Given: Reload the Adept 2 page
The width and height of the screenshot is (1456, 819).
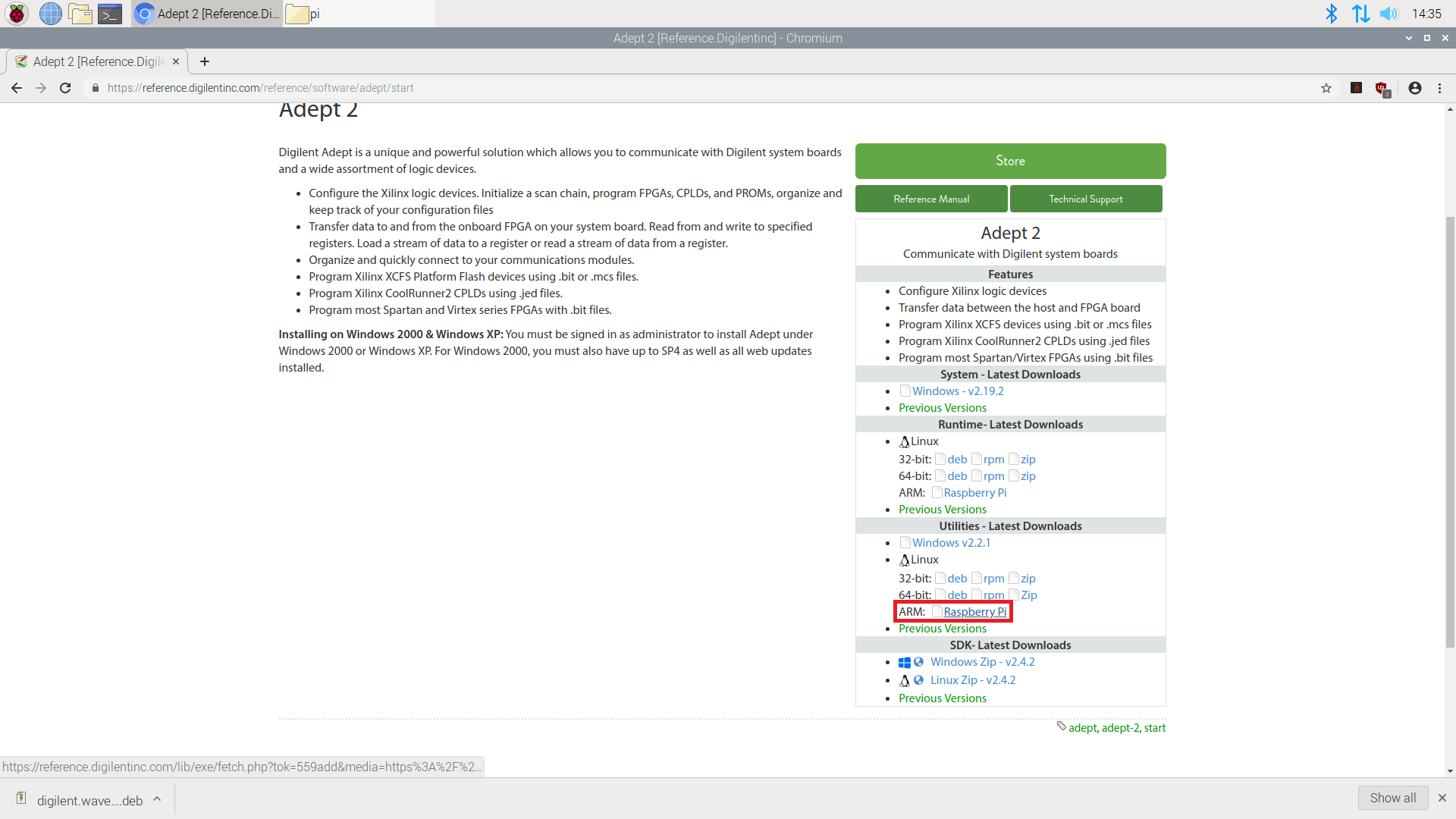Looking at the screenshot, I should [x=65, y=88].
